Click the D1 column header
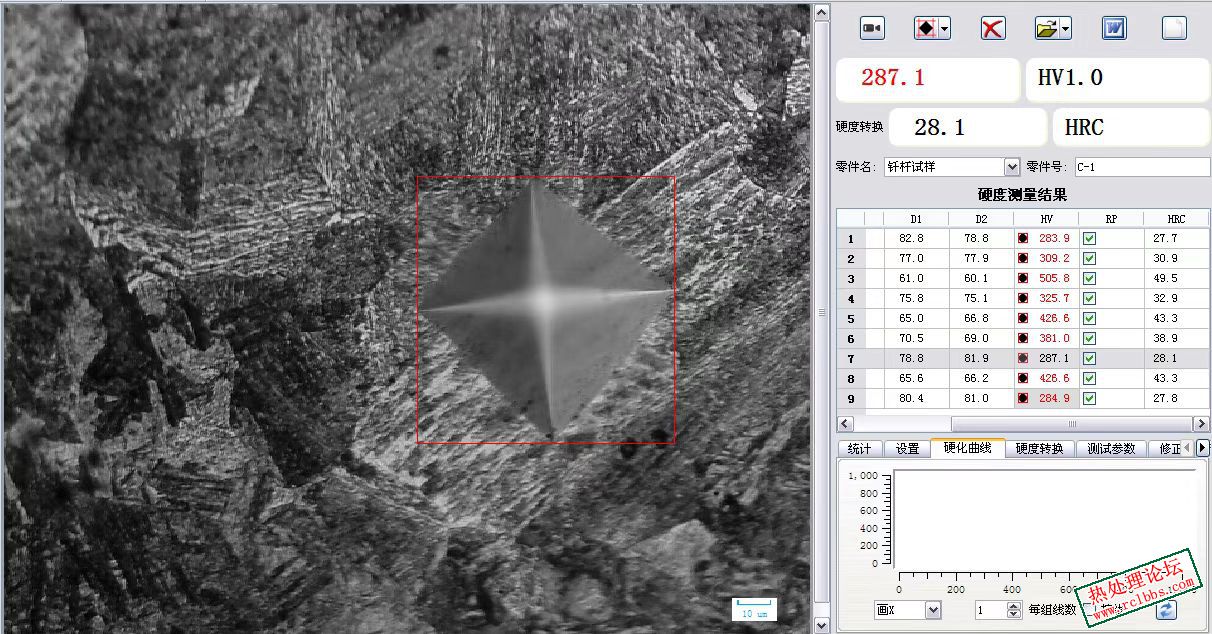 click(x=916, y=218)
